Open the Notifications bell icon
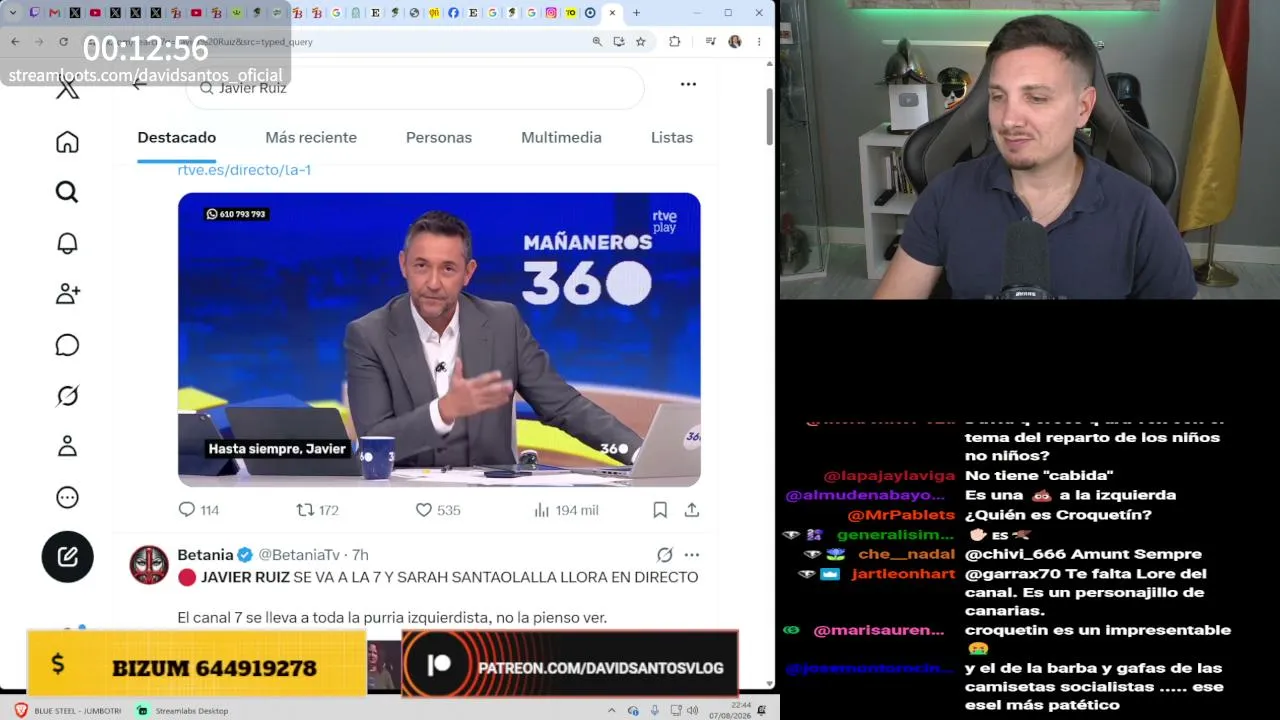This screenshot has width=1280, height=720. point(67,243)
